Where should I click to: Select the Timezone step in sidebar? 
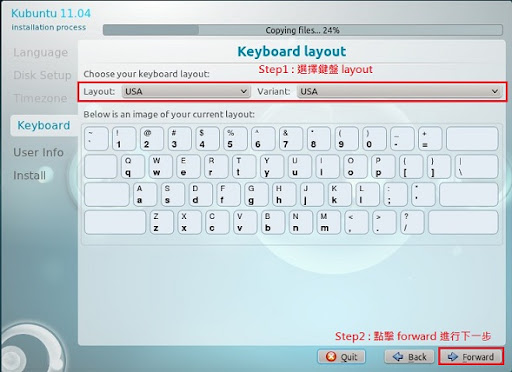point(40,98)
